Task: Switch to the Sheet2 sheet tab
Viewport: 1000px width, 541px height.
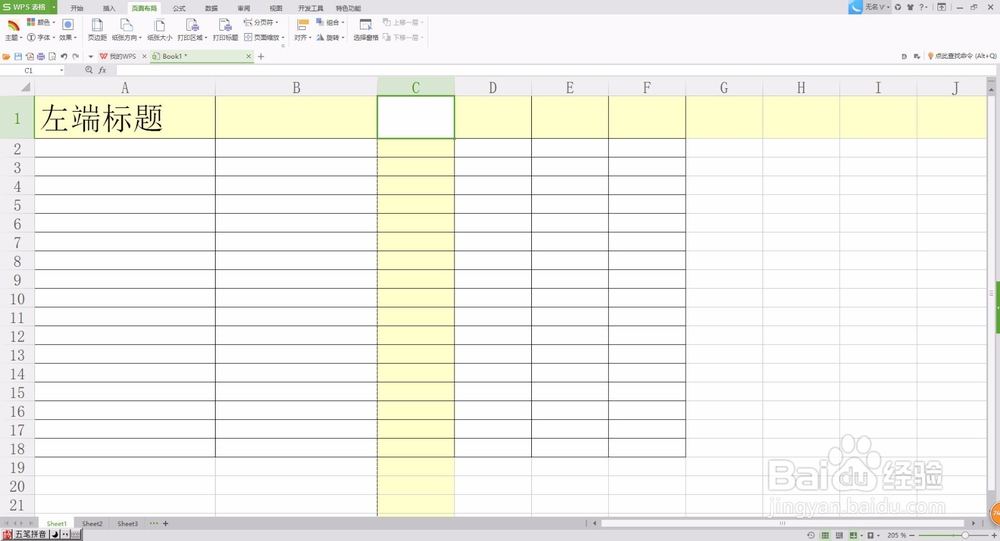Action: point(92,524)
